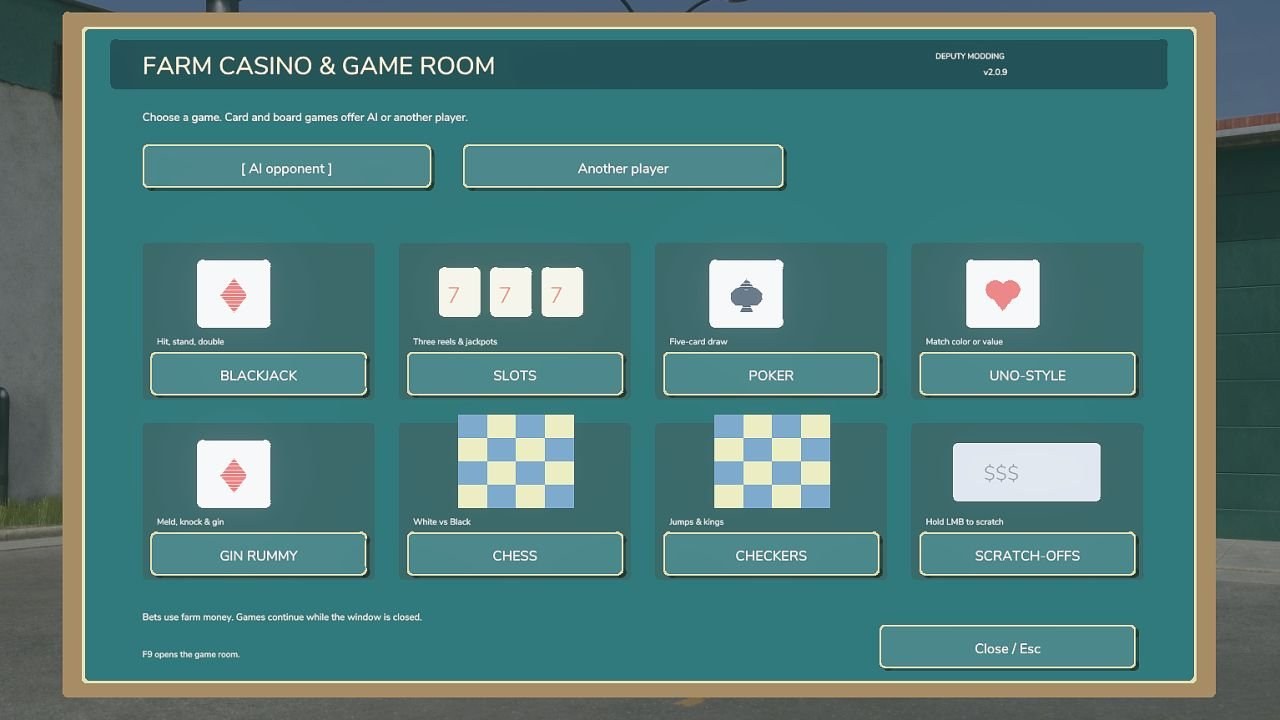Click the 'F9 opens the game room' hint
1280x720 pixels.
coord(191,654)
